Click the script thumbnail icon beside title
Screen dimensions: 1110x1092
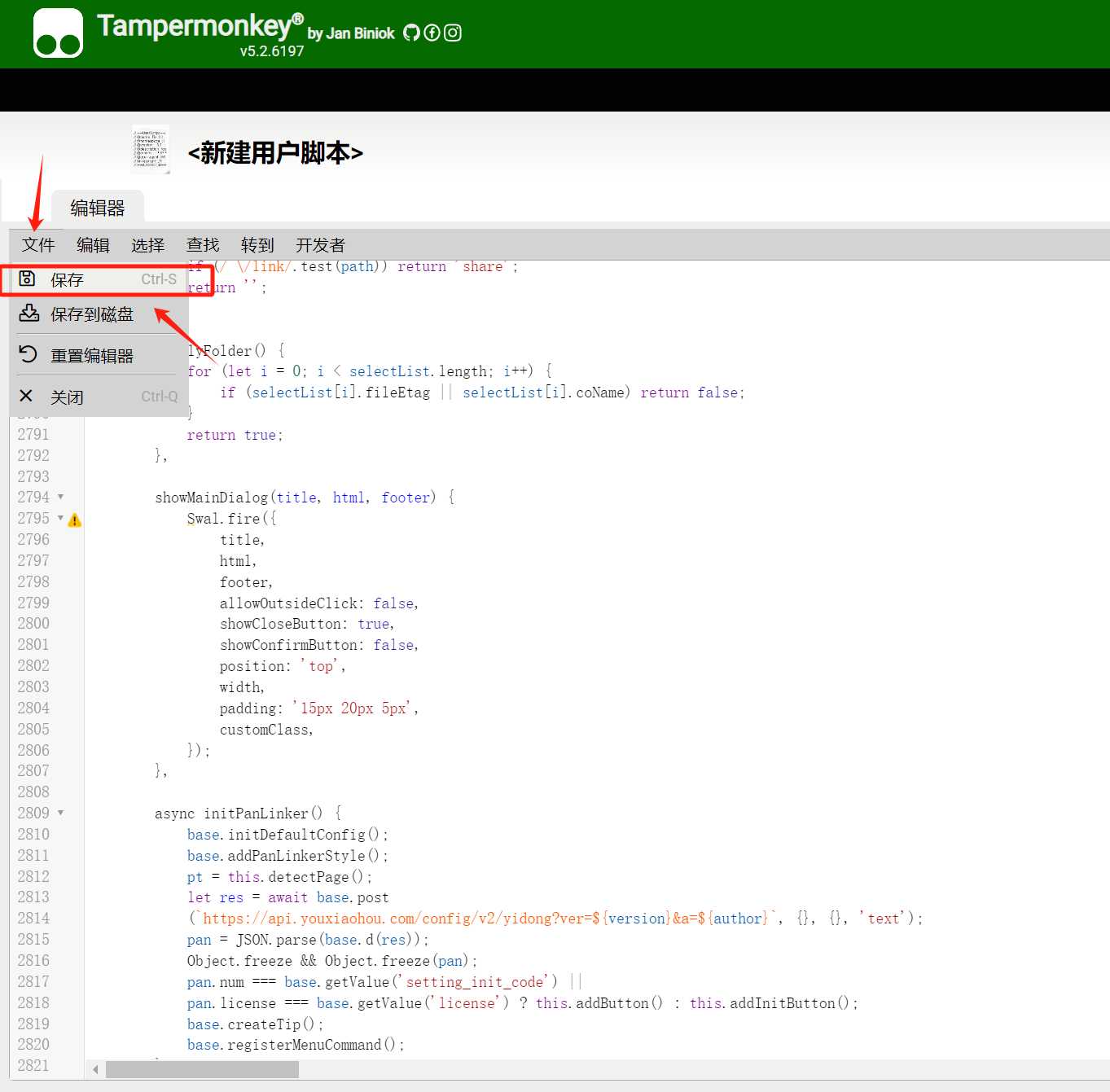click(x=151, y=150)
